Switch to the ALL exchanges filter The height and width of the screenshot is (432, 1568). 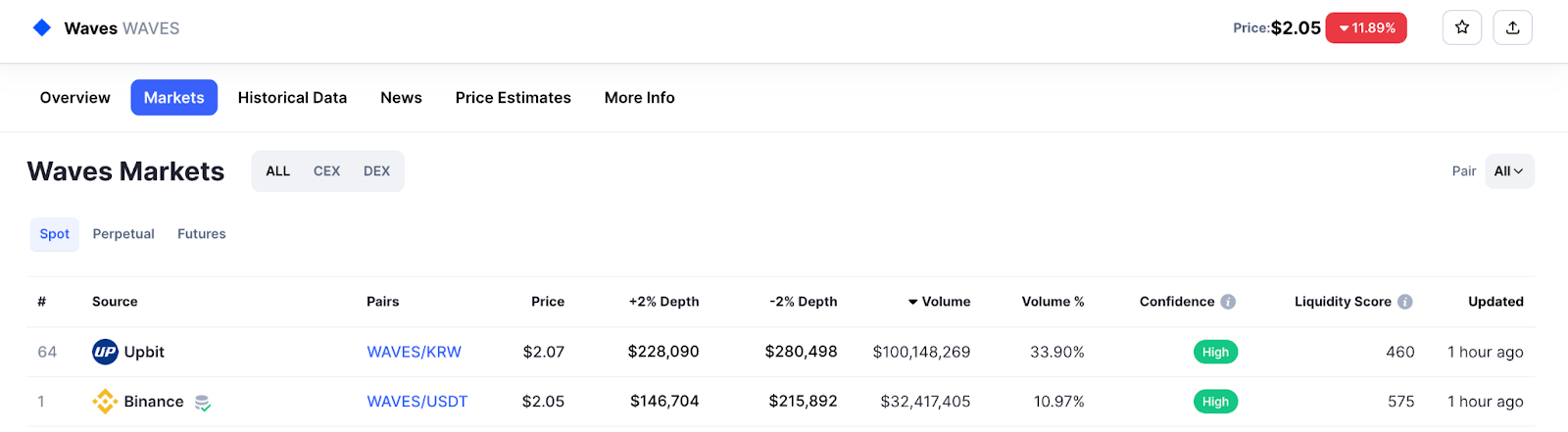[278, 171]
